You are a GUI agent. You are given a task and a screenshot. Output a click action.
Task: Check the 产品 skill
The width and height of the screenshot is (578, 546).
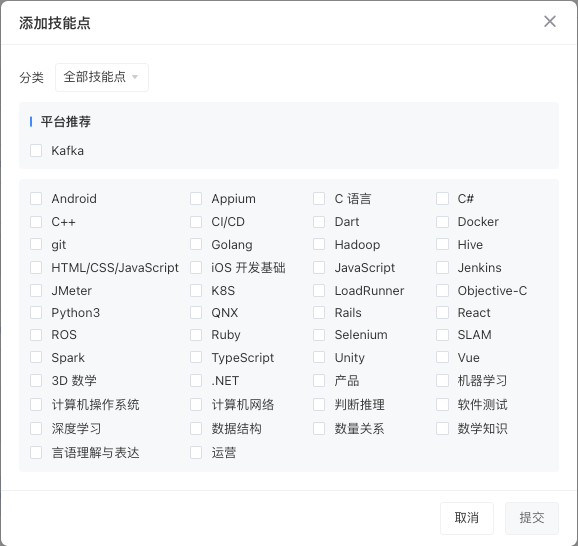[x=319, y=380]
